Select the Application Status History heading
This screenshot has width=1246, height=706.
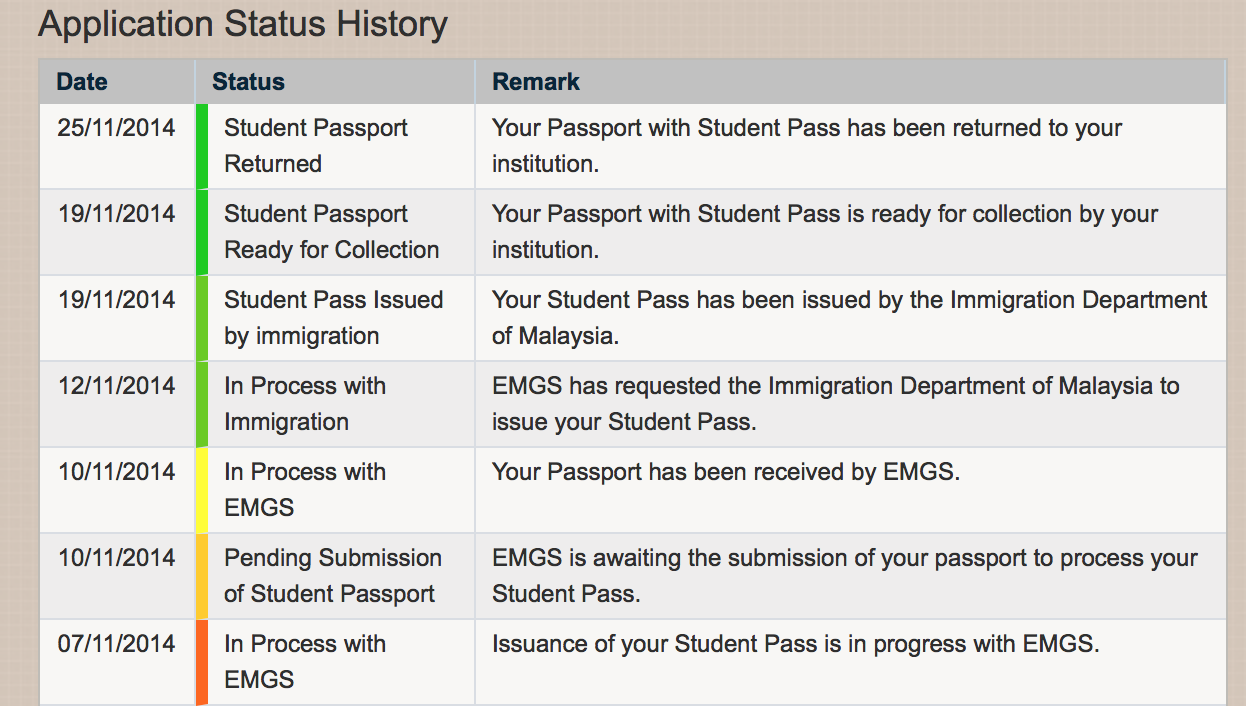pyautogui.click(x=243, y=24)
